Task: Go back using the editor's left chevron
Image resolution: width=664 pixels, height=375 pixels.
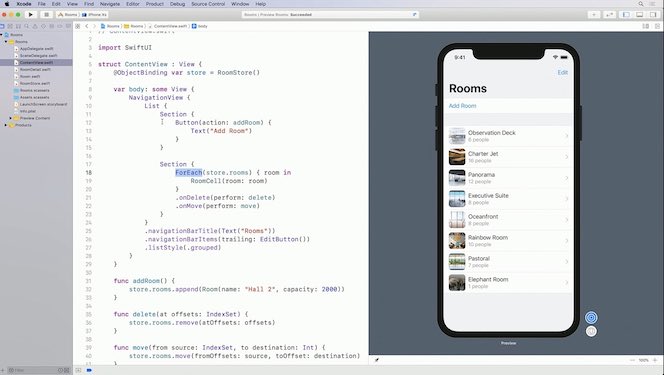Action: pyautogui.click(x=87, y=26)
